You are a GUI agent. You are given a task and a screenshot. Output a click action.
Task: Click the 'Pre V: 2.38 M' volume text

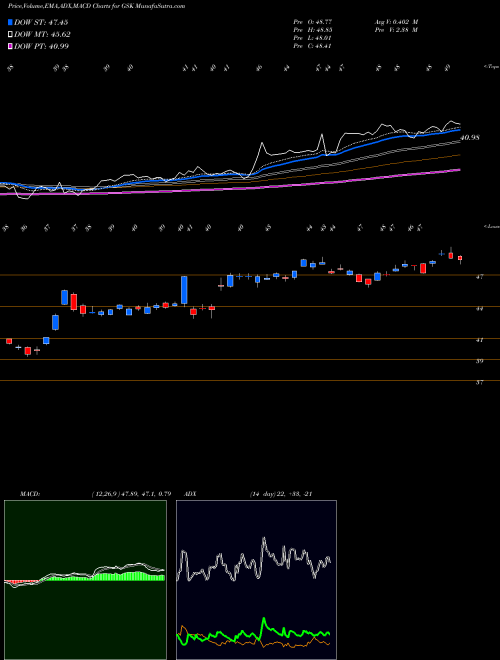tap(396, 30)
